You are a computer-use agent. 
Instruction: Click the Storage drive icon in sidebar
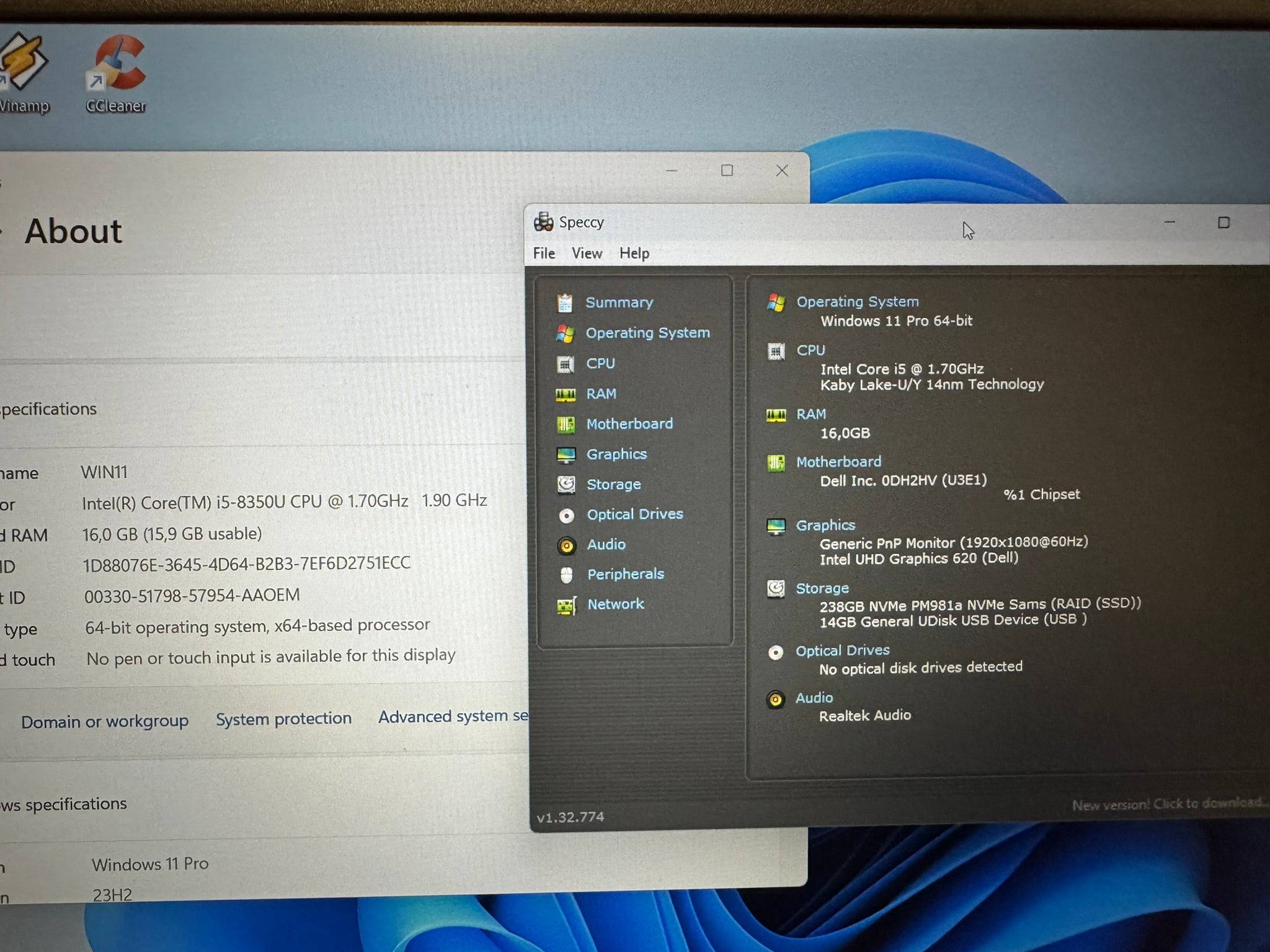(566, 485)
